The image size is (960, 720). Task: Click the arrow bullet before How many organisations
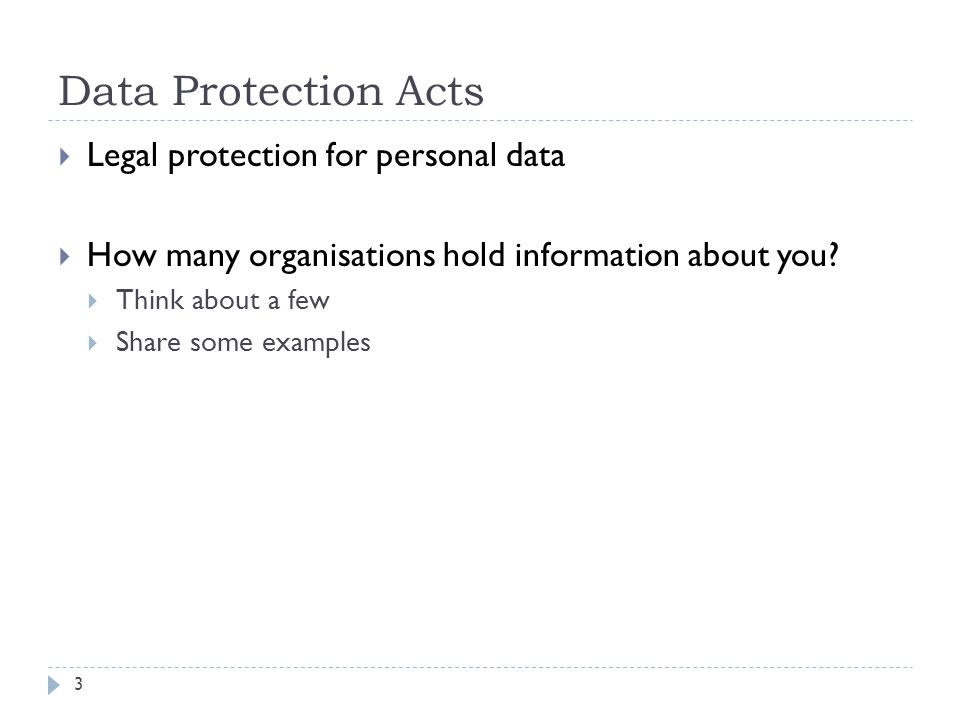65,256
